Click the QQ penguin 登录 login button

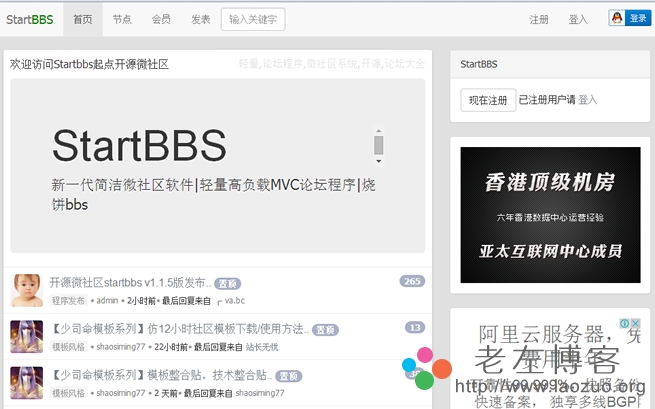click(629, 18)
